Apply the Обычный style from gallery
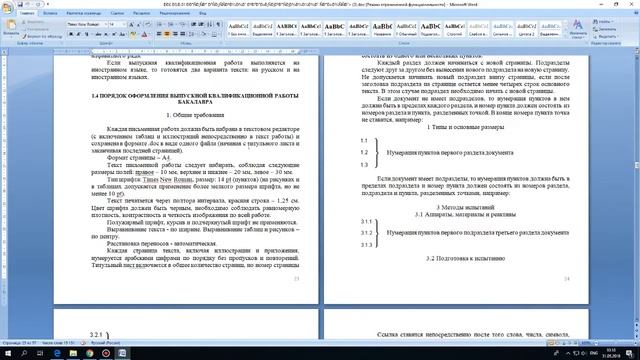The height and width of the screenshot is (360, 640). pyautogui.click(x=406, y=29)
